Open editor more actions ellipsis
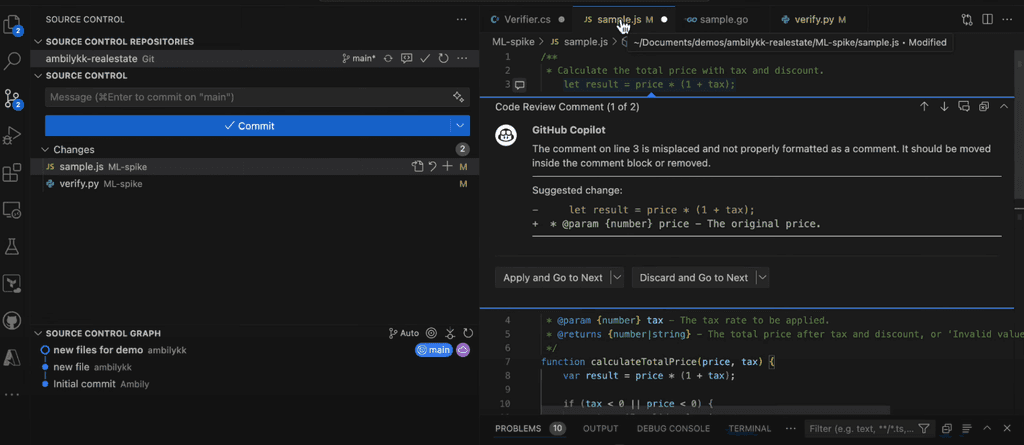This screenshot has height=445, width=1024. tap(1007, 20)
